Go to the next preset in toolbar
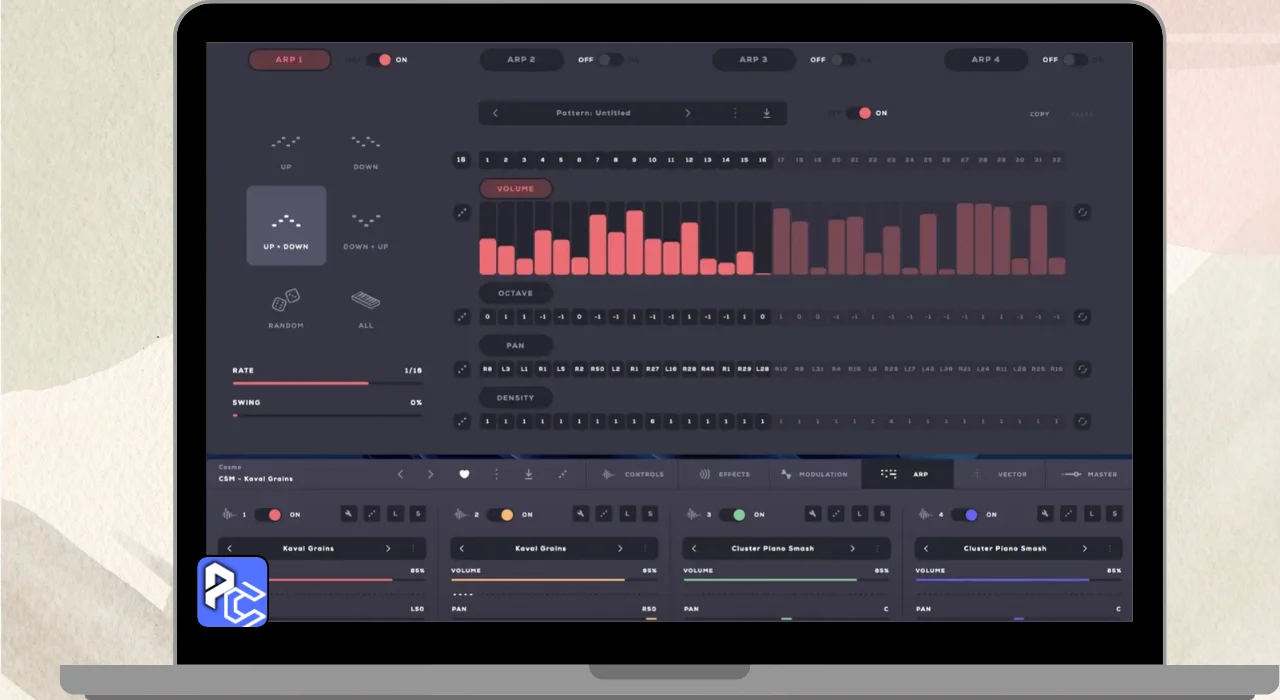This screenshot has width=1280, height=700. coord(431,474)
